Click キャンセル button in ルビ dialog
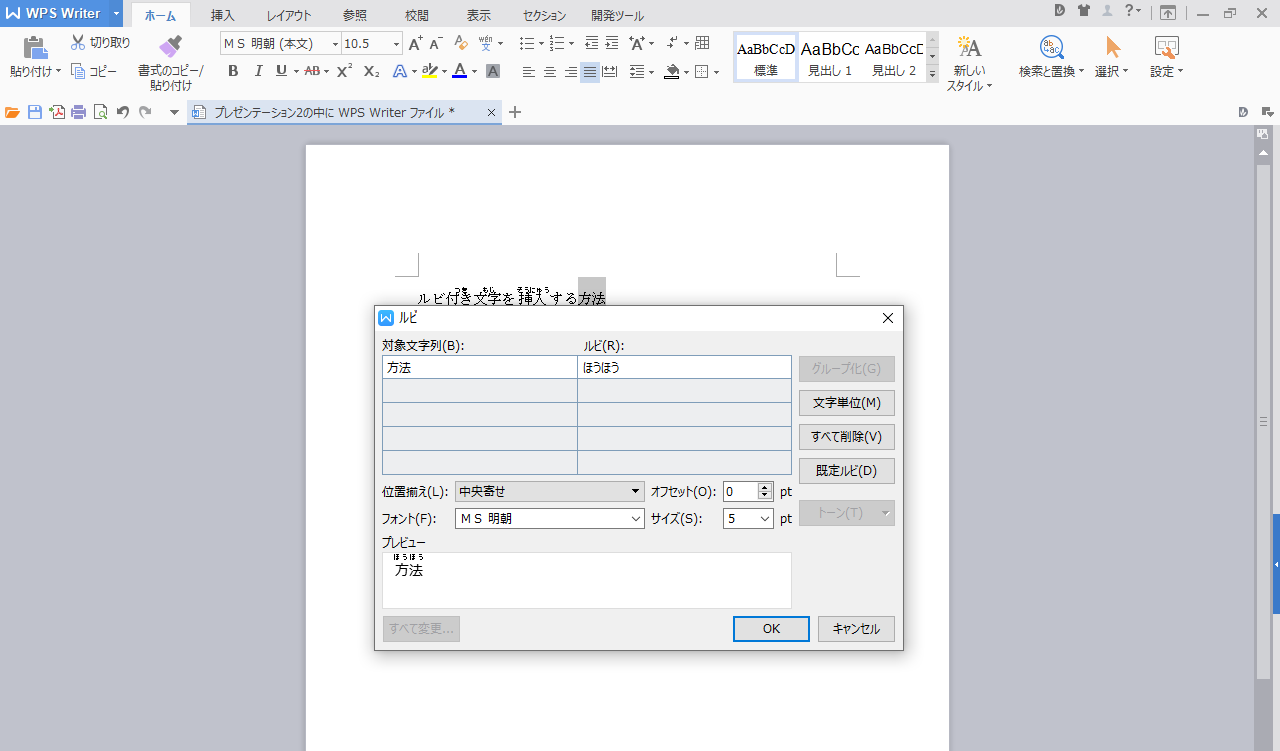Image resolution: width=1280 pixels, height=751 pixels. [x=856, y=629]
